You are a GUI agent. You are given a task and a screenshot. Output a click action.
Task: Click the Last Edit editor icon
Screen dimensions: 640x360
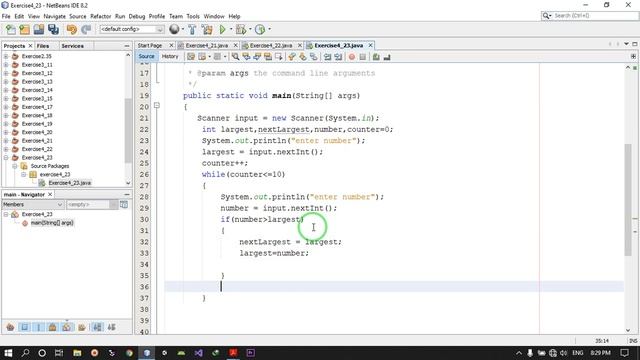191,57
